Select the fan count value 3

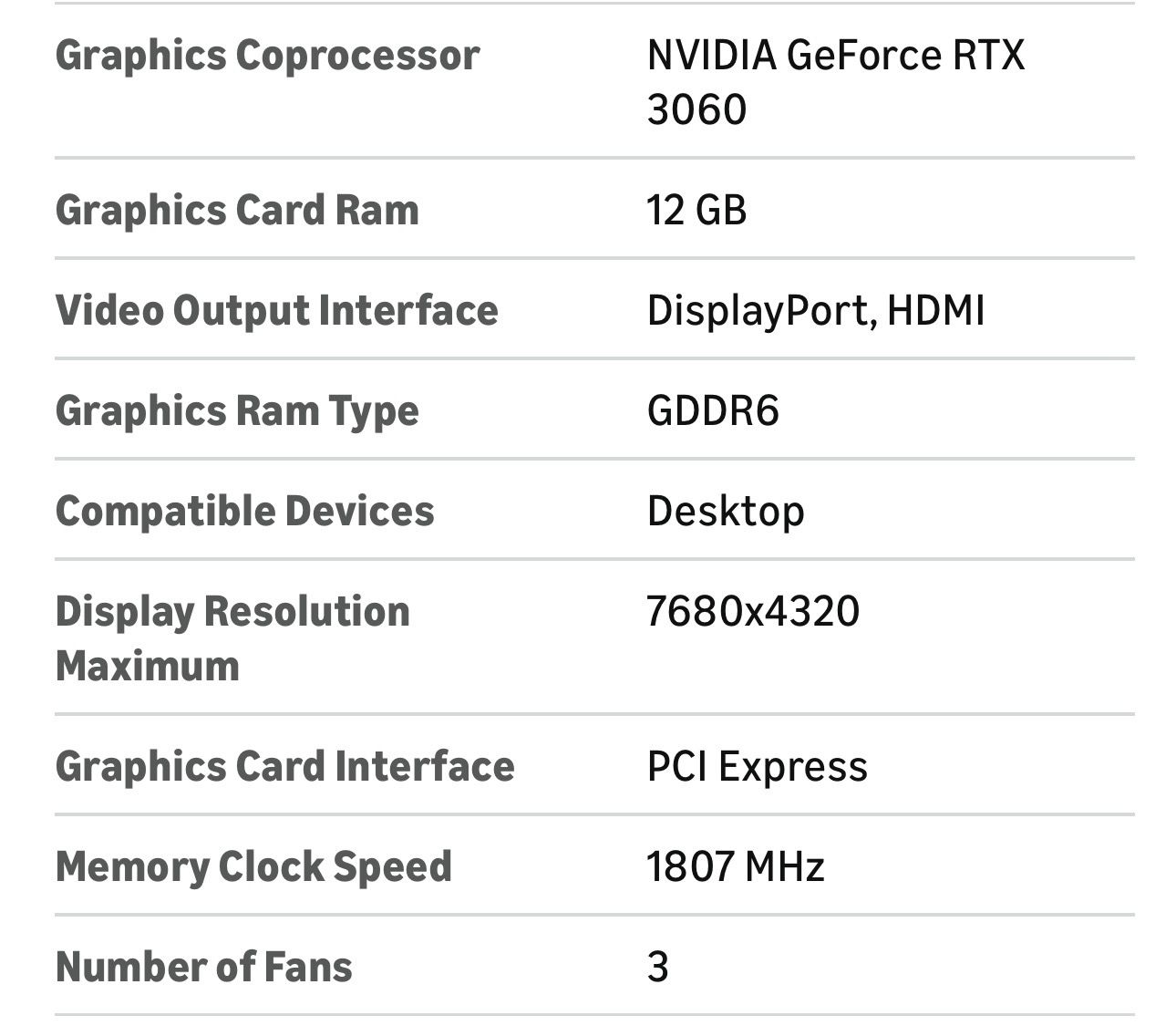tap(658, 968)
